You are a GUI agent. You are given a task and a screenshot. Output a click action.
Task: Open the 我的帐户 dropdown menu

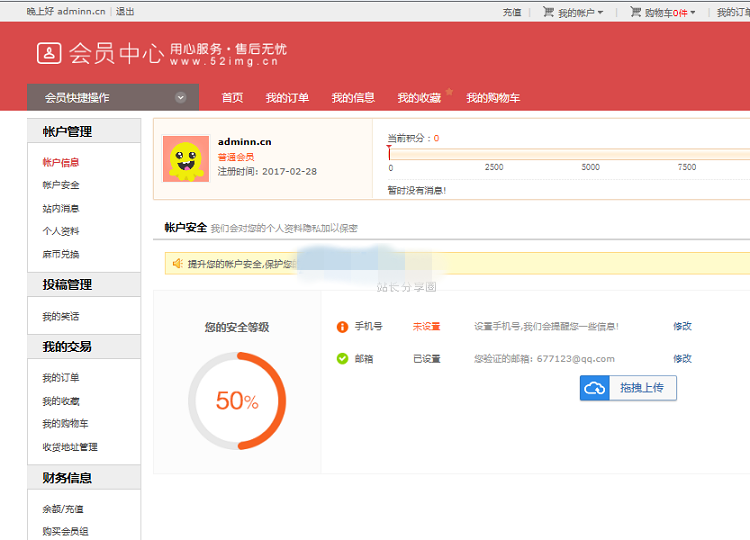580,12
